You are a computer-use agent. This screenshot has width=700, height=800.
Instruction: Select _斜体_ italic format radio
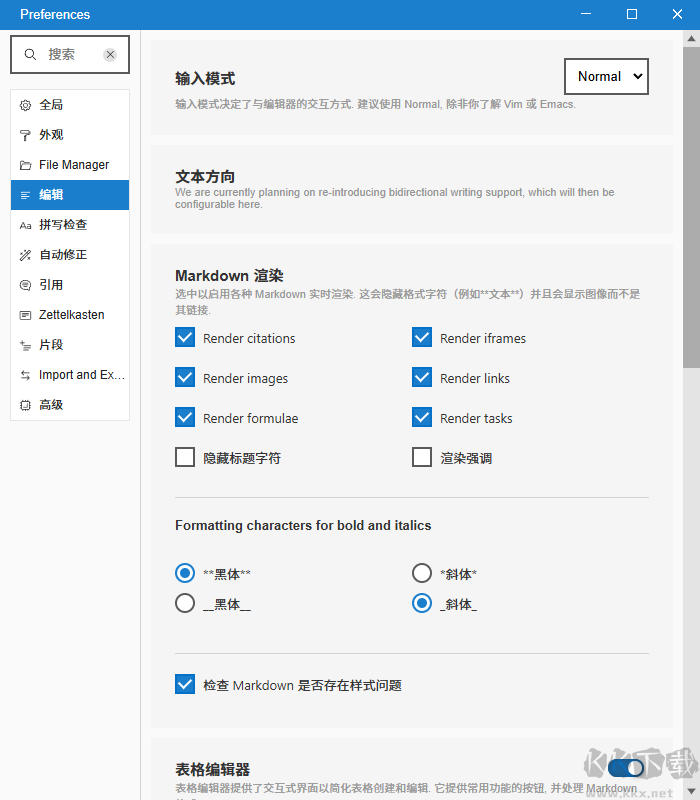coord(422,603)
